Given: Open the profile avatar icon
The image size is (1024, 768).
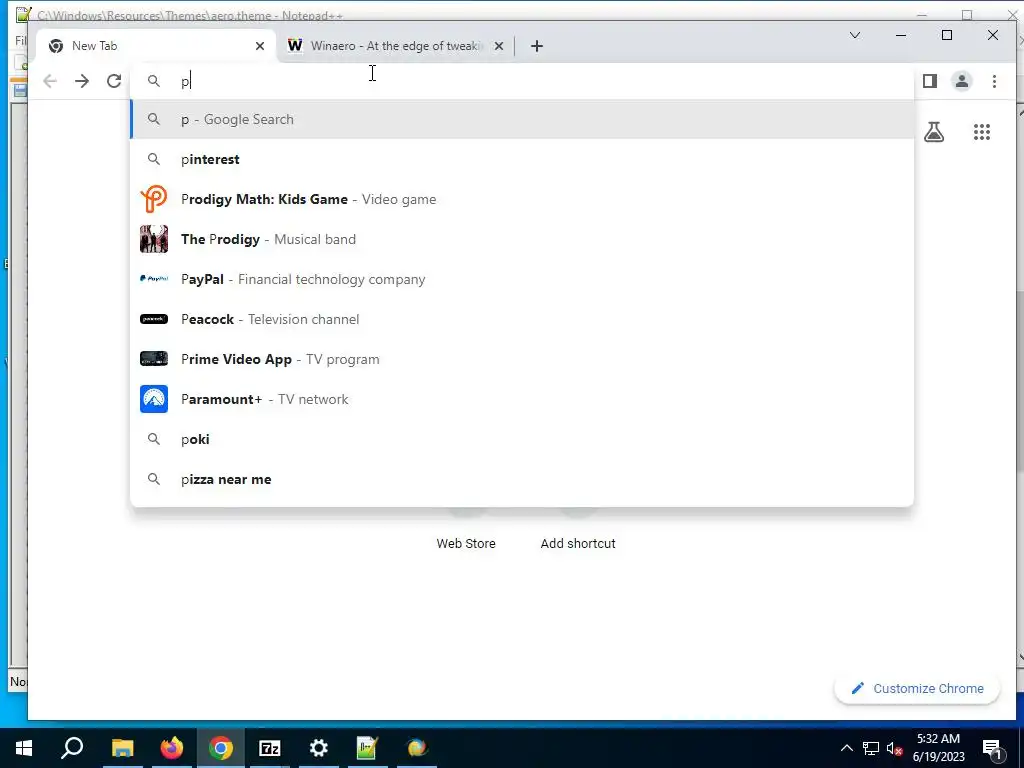Looking at the screenshot, I should pyautogui.click(x=962, y=81).
